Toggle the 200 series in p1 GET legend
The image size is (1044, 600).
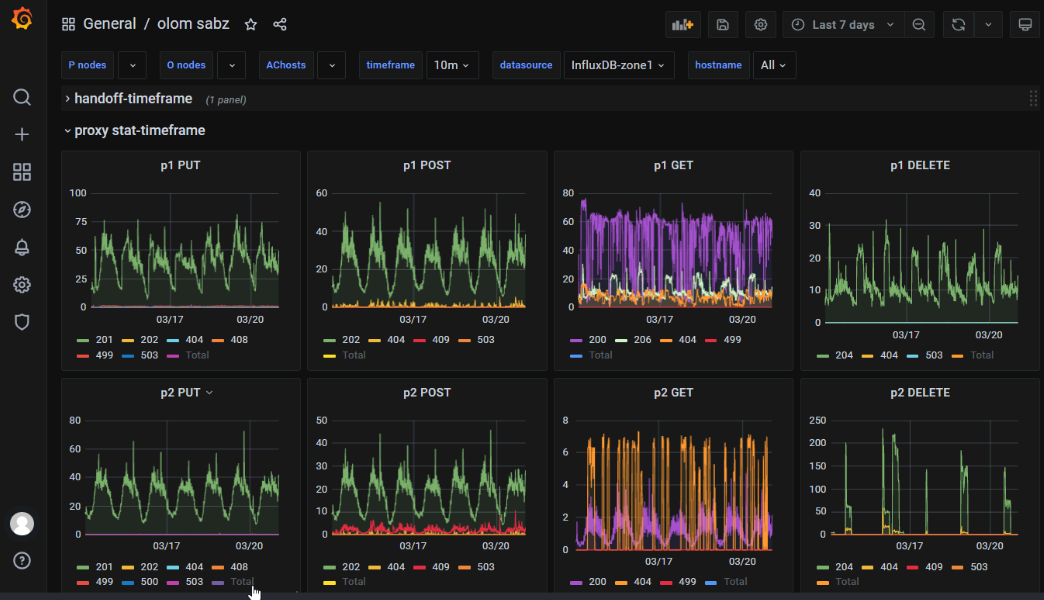598,340
